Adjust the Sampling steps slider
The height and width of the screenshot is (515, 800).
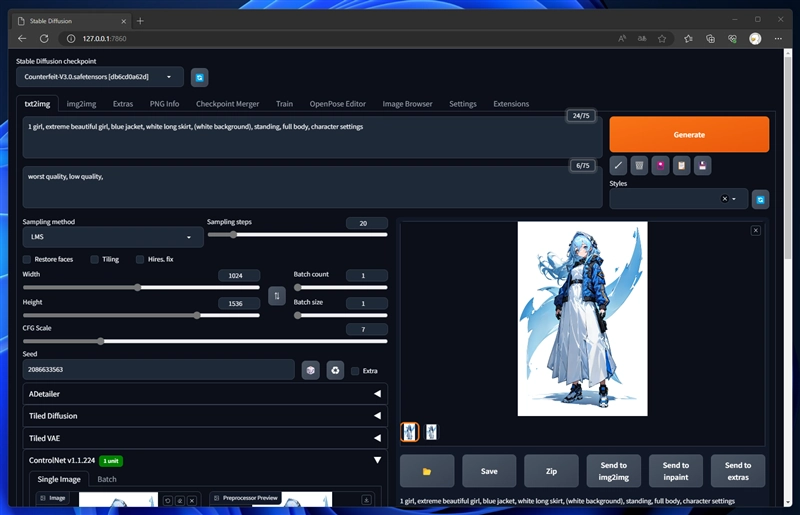[297, 235]
